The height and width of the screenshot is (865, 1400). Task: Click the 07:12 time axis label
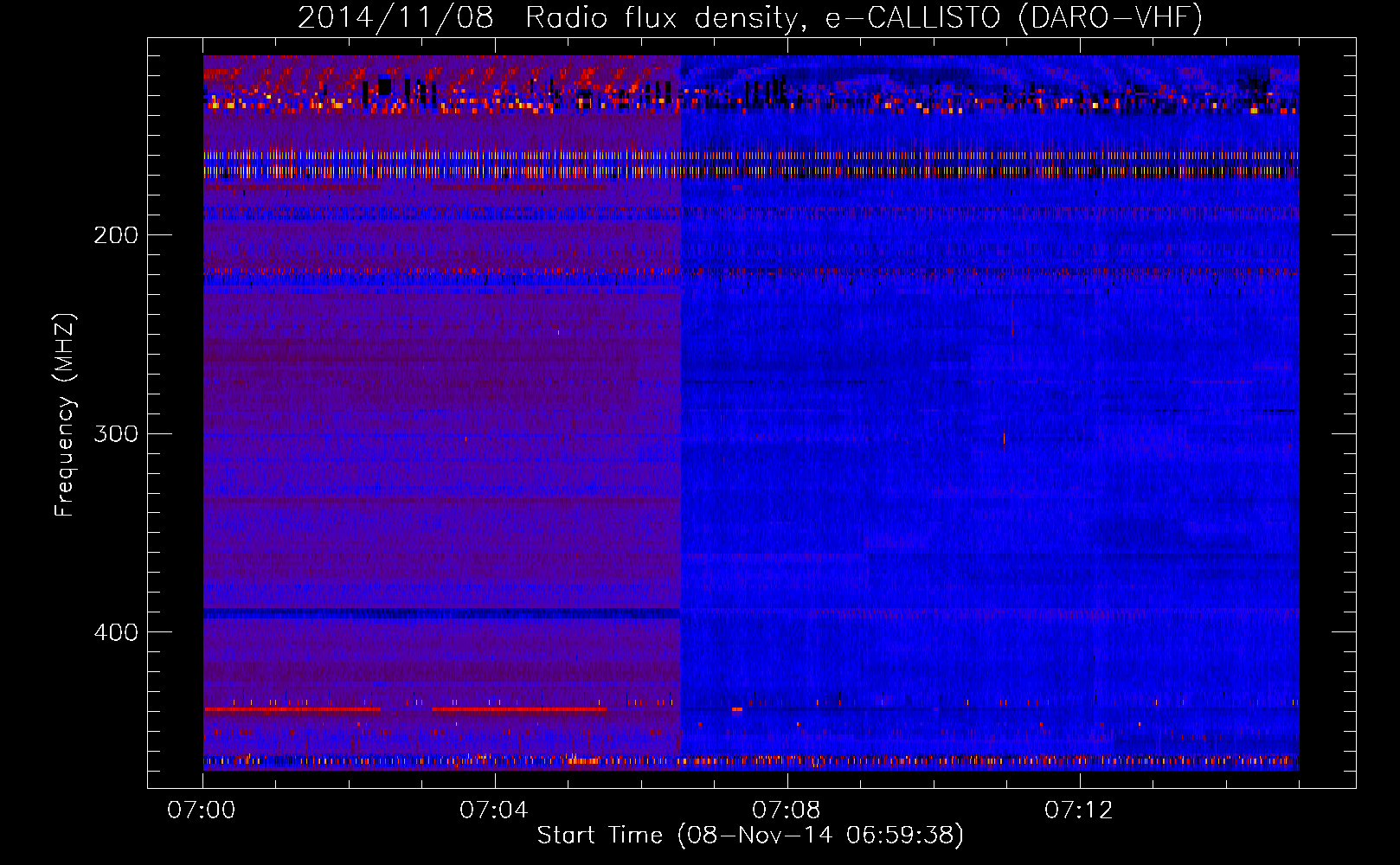pos(1079,811)
